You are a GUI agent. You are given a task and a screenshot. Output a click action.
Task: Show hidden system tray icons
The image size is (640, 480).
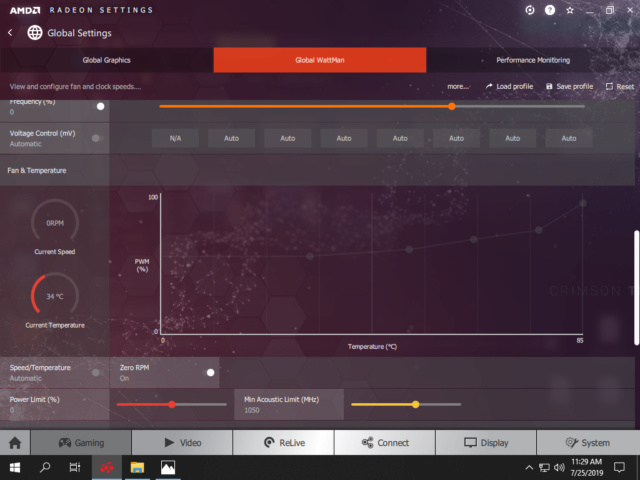tap(529, 468)
